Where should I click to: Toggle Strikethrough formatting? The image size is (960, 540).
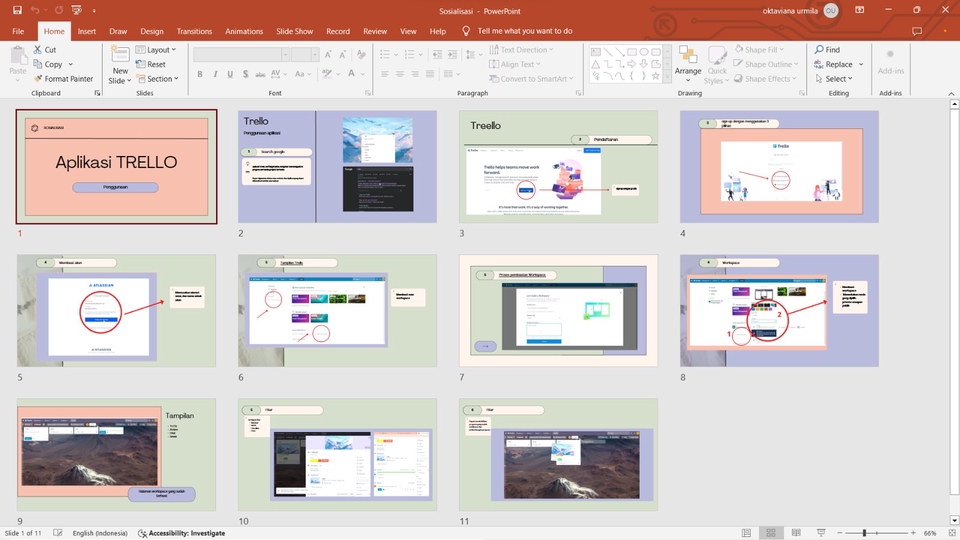pos(260,74)
